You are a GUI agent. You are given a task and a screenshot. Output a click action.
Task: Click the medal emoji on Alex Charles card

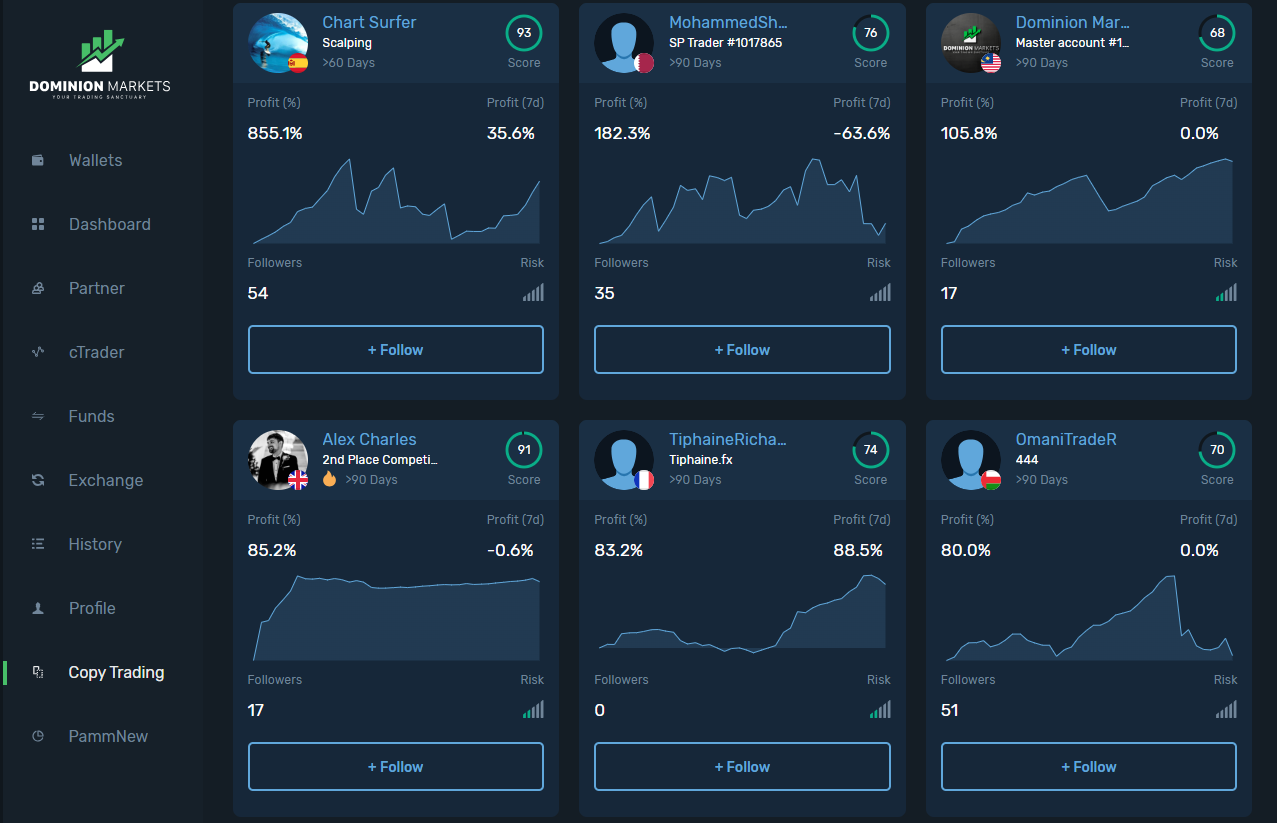pos(330,479)
